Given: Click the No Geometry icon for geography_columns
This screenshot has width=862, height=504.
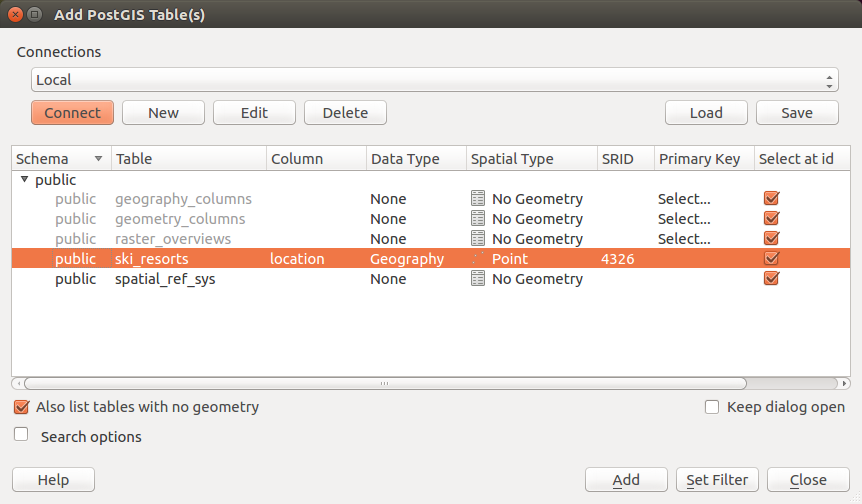Looking at the screenshot, I should pyautogui.click(x=478, y=199).
